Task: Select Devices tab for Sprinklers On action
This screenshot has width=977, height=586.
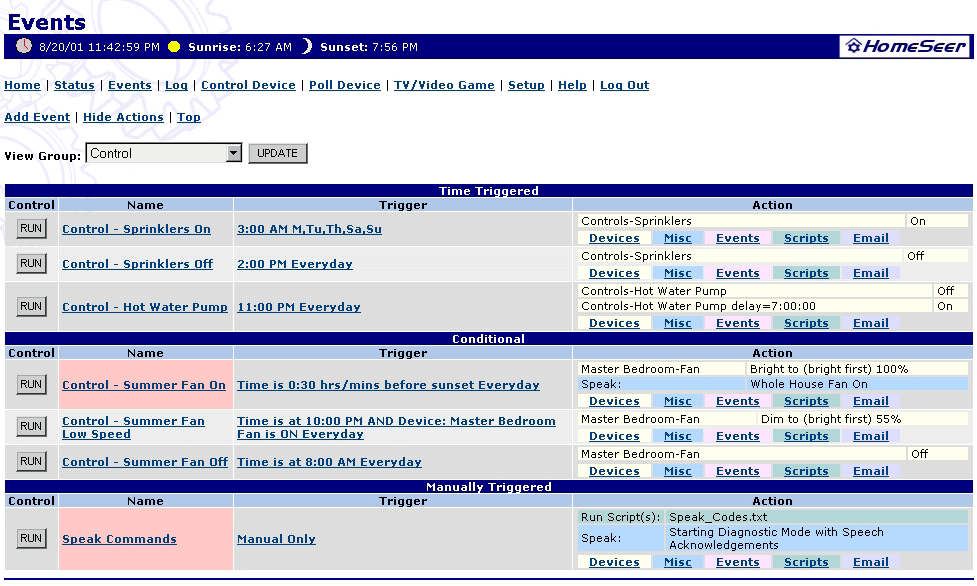Action: pyautogui.click(x=614, y=239)
